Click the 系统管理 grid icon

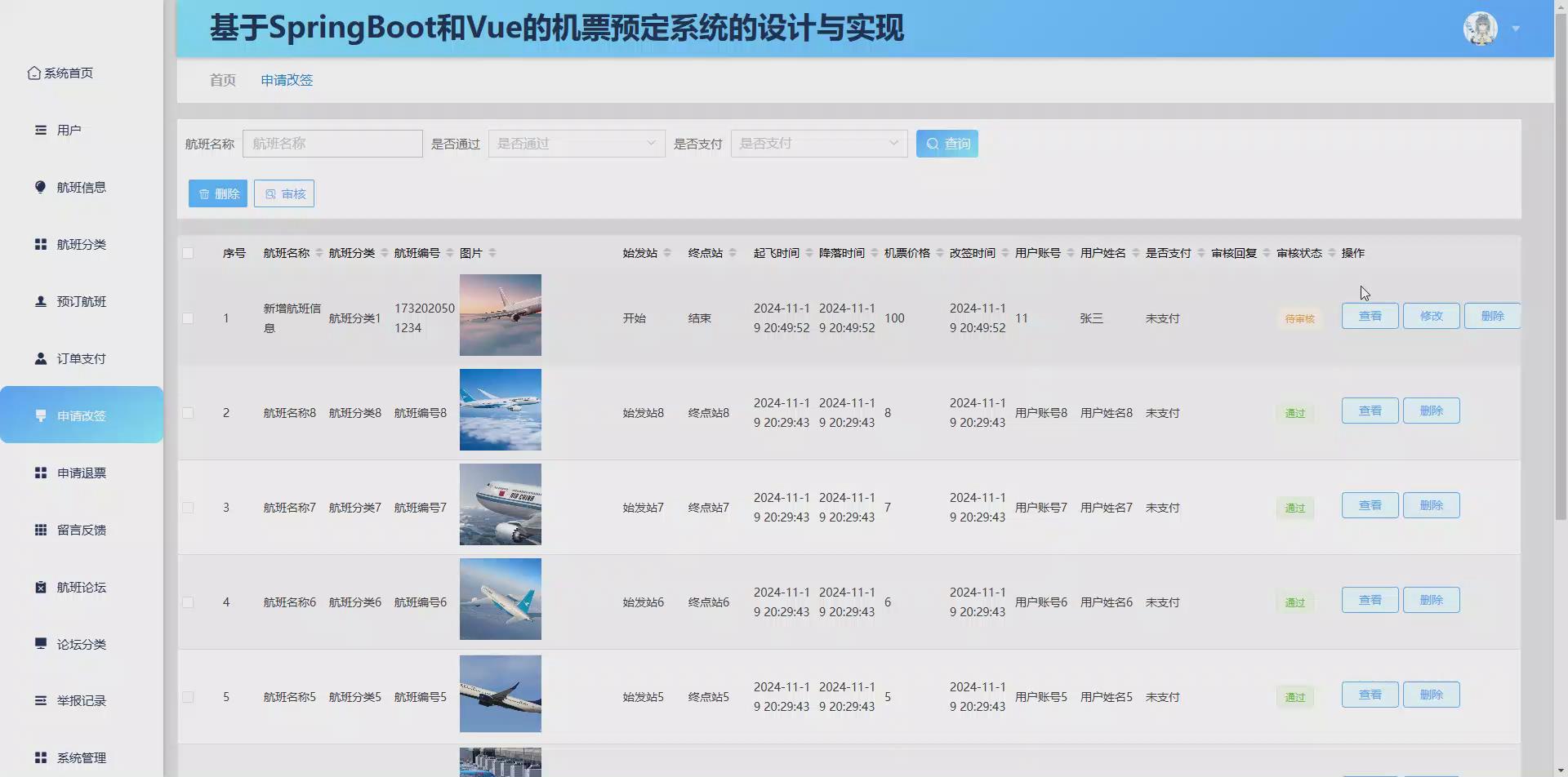point(40,757)
